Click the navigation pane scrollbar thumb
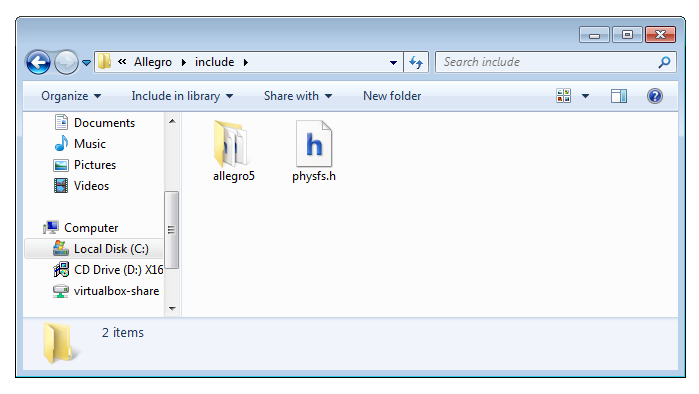This screenshot has height=394, width=699. coord(172,230)
